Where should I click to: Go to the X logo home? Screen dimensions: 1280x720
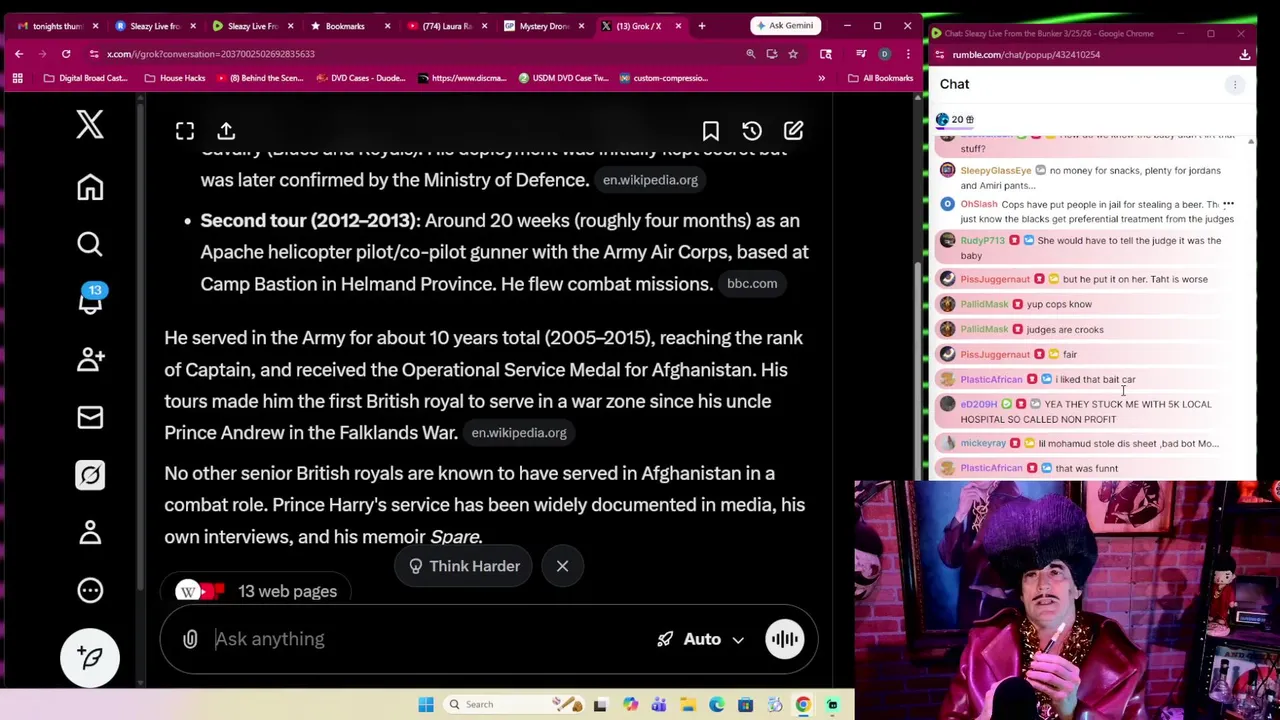coord(90,124)
